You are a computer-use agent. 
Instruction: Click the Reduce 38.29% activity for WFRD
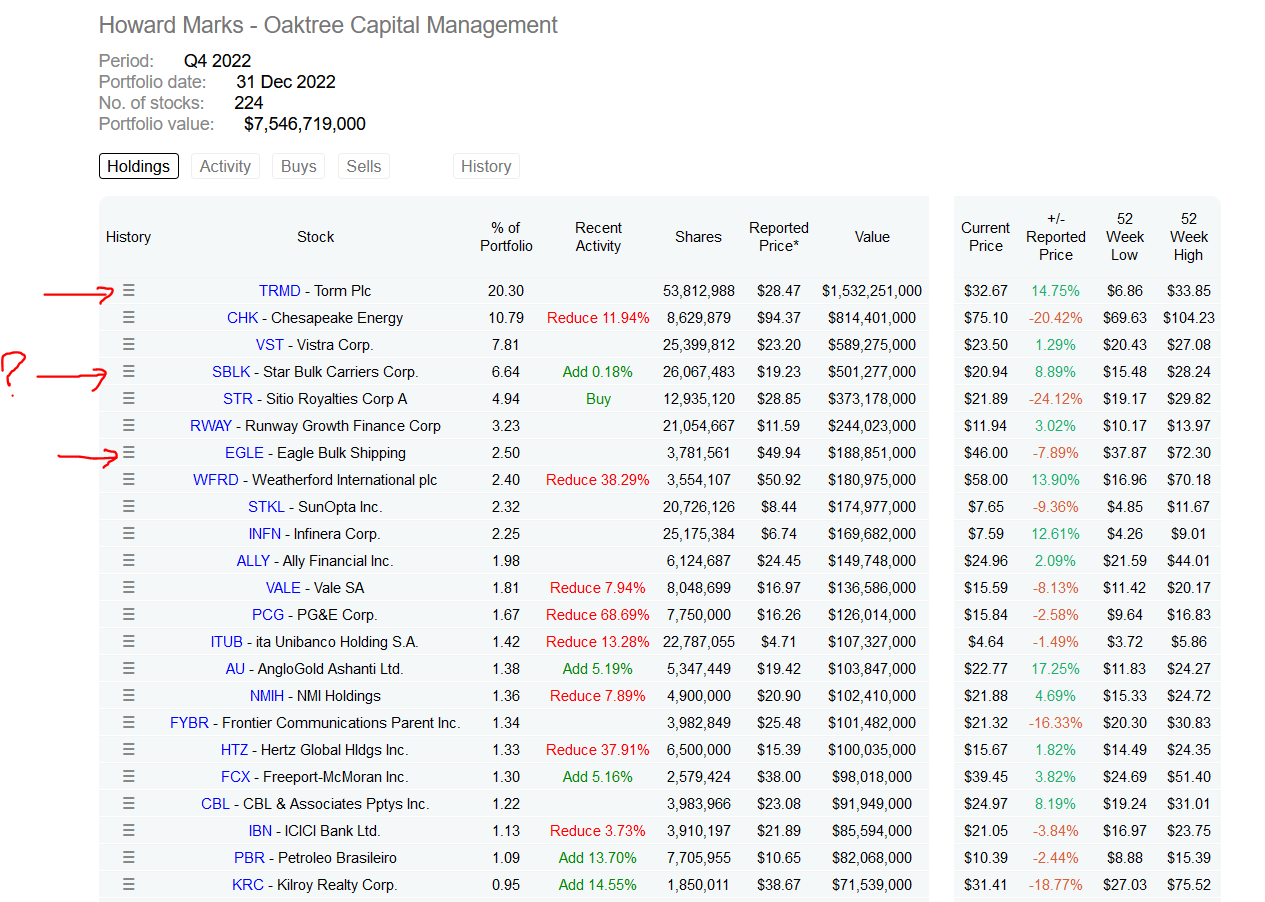pyautogui.click(x=598, y=480)
